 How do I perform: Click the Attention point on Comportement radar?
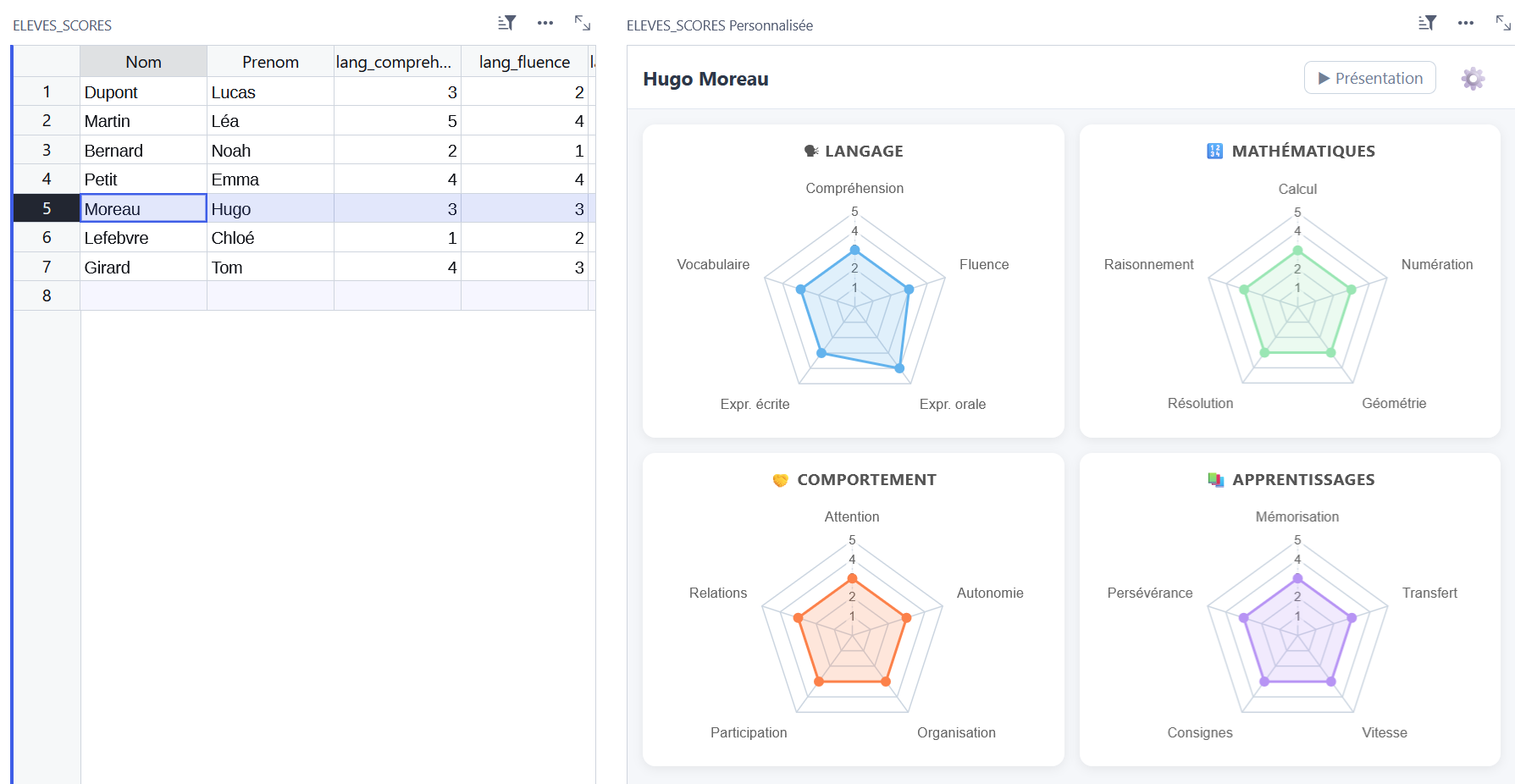click(852, 579)
